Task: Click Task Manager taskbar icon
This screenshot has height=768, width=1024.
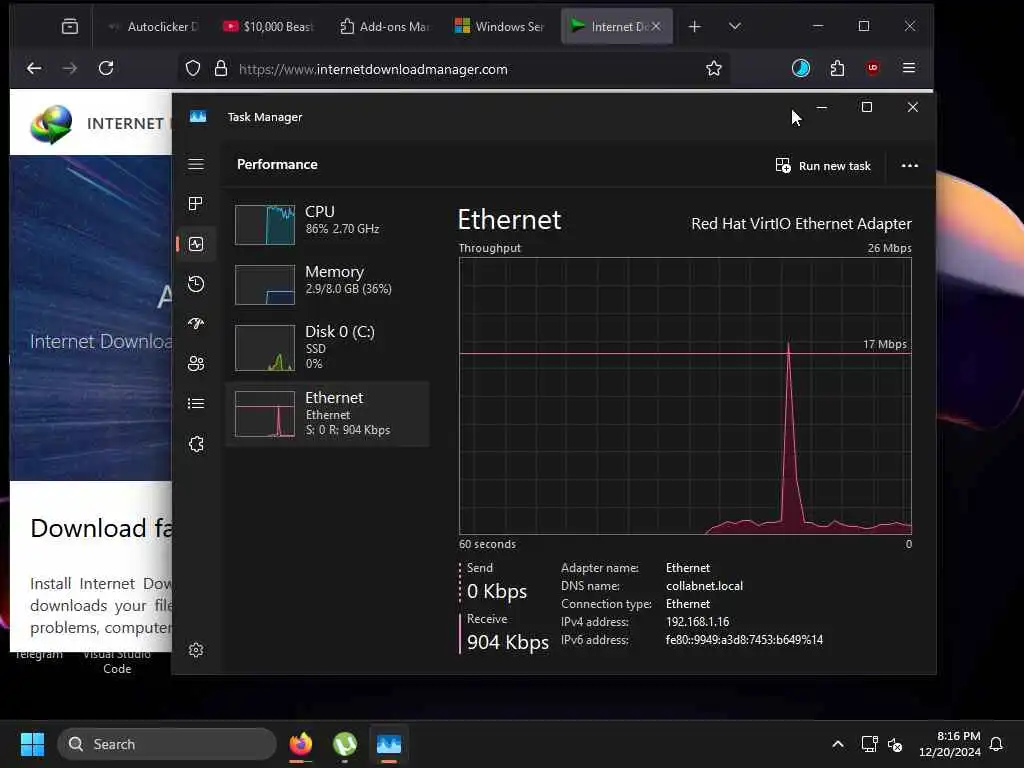Action: pyautogui.click(x=389, y=744)
